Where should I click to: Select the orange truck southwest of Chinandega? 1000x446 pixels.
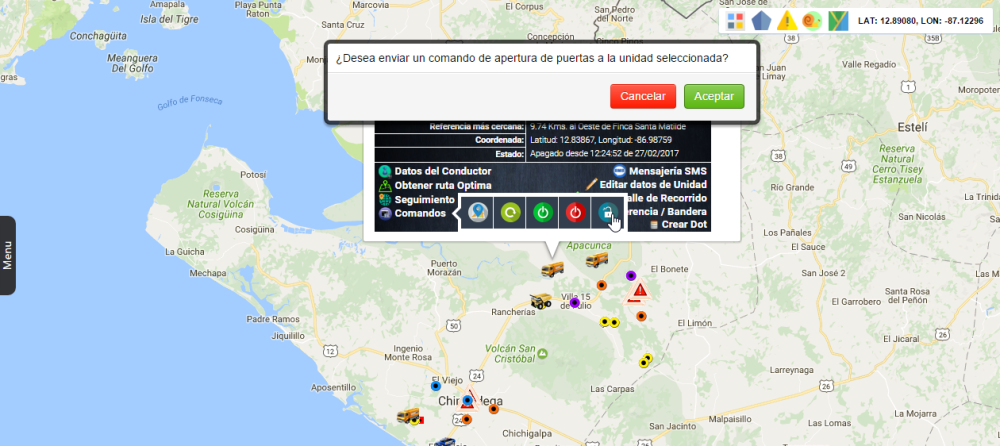408,416
